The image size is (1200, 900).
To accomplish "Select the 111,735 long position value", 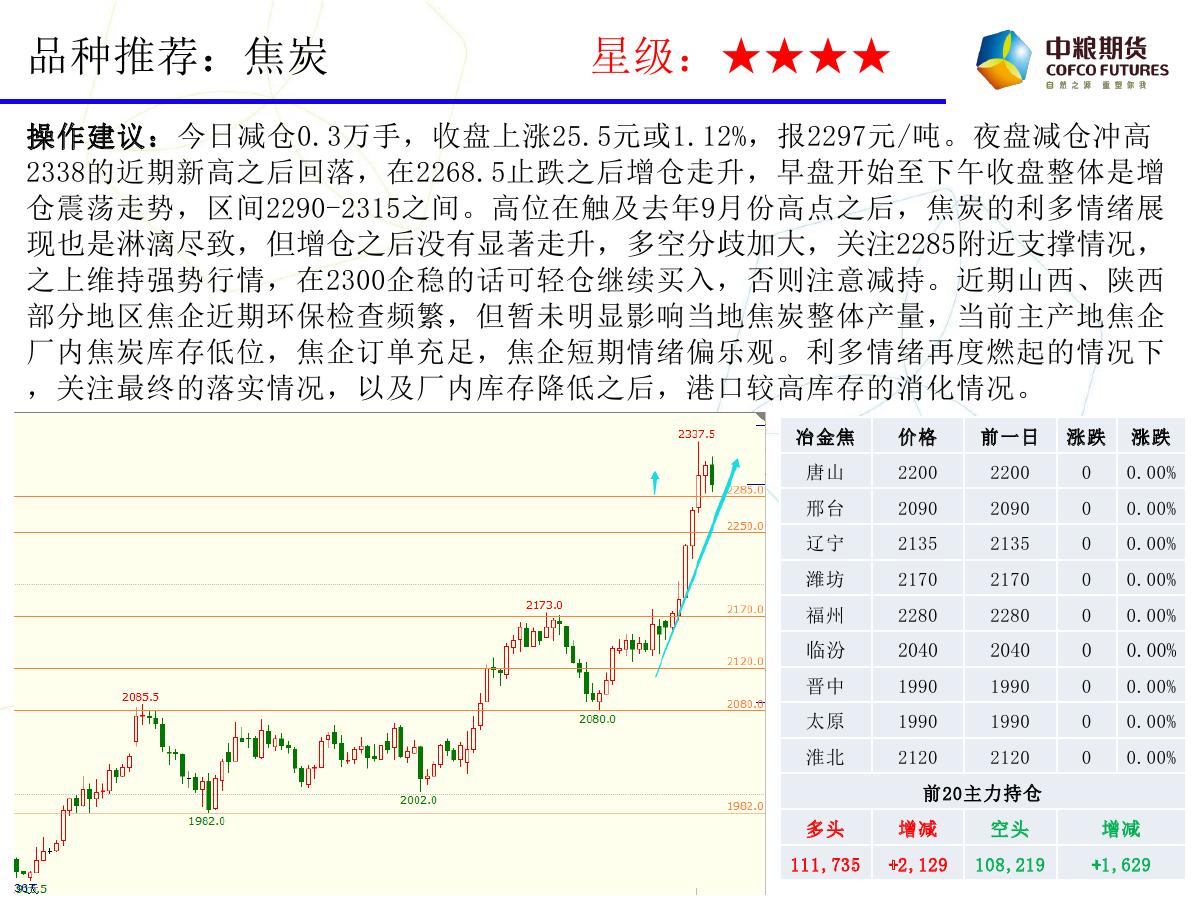I will pos(825,865).
